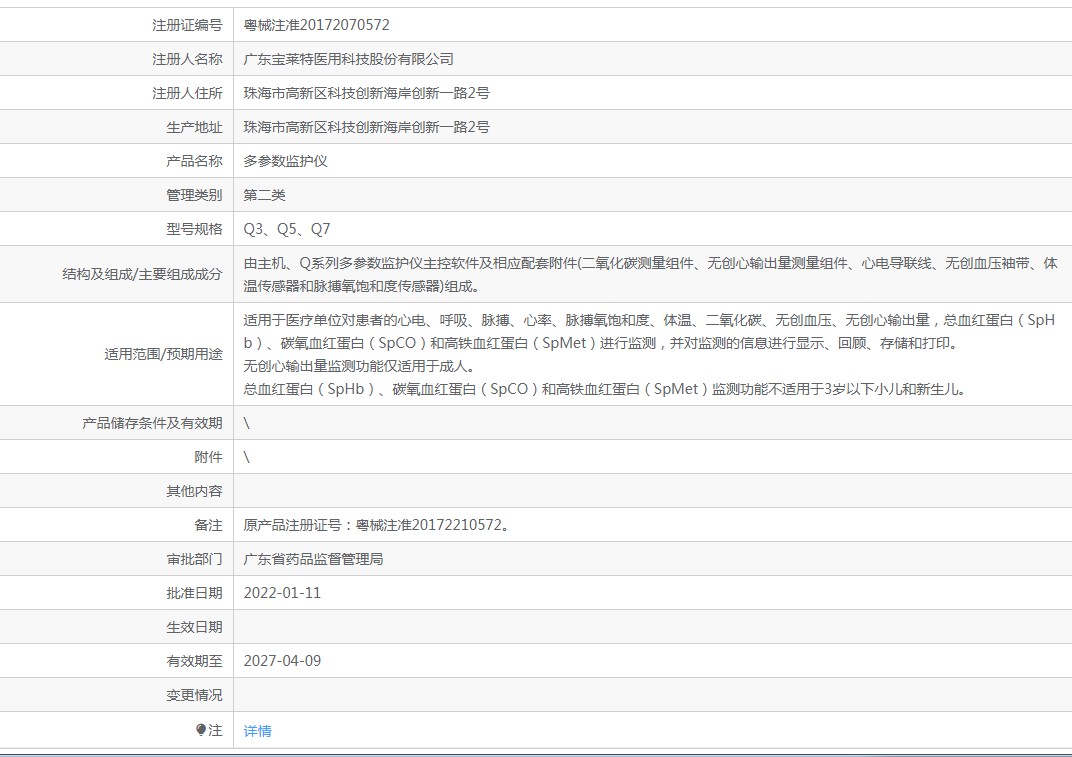This screenshot has height=757, width=1072.
Task: Select the company name 广东宝莱特医用科技股份有限公司
Action: [x=349, y=59]
